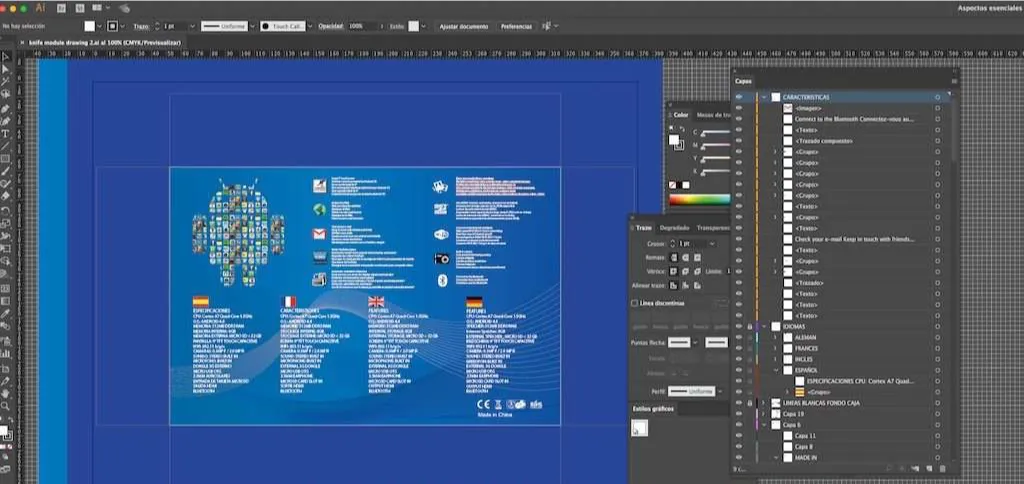Image resolution: width=1024 pixels, height=484 pixels.
Task: Hide the Capa 19 layer
Action: [x=739, y=414]
